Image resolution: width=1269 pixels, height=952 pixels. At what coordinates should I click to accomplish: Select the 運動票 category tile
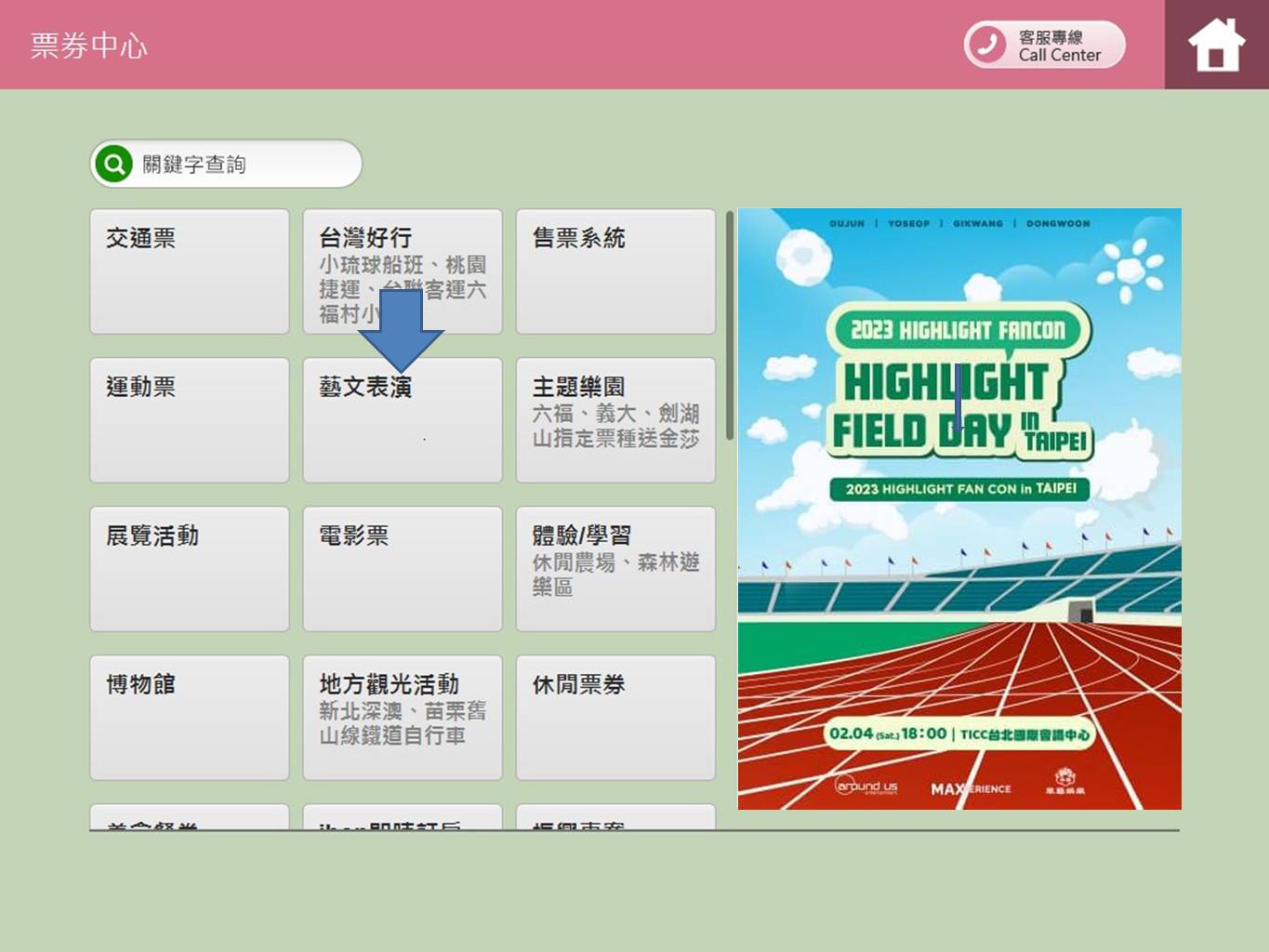point(190,420)
